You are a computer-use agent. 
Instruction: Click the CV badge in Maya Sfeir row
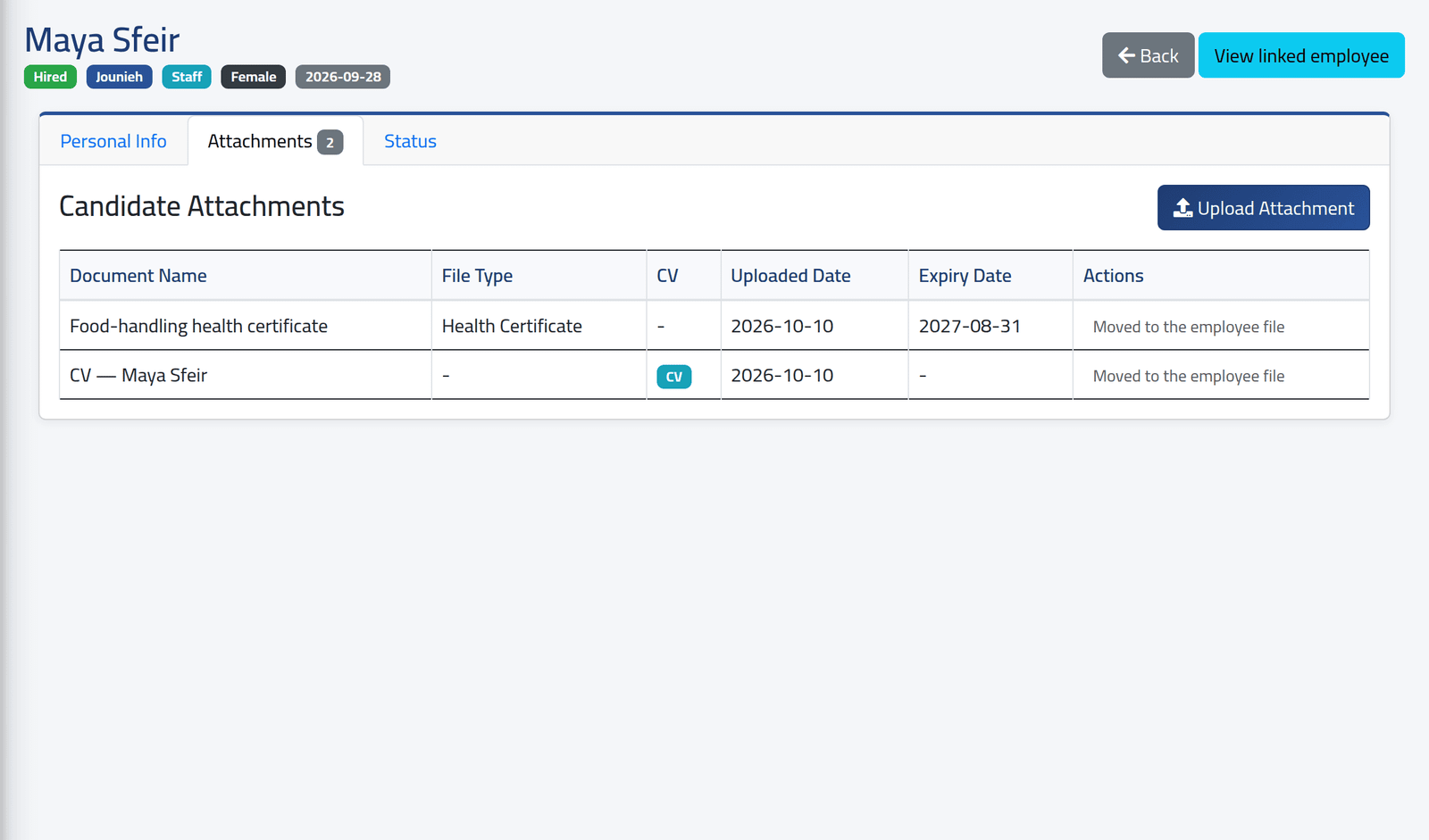pos(674,377)
